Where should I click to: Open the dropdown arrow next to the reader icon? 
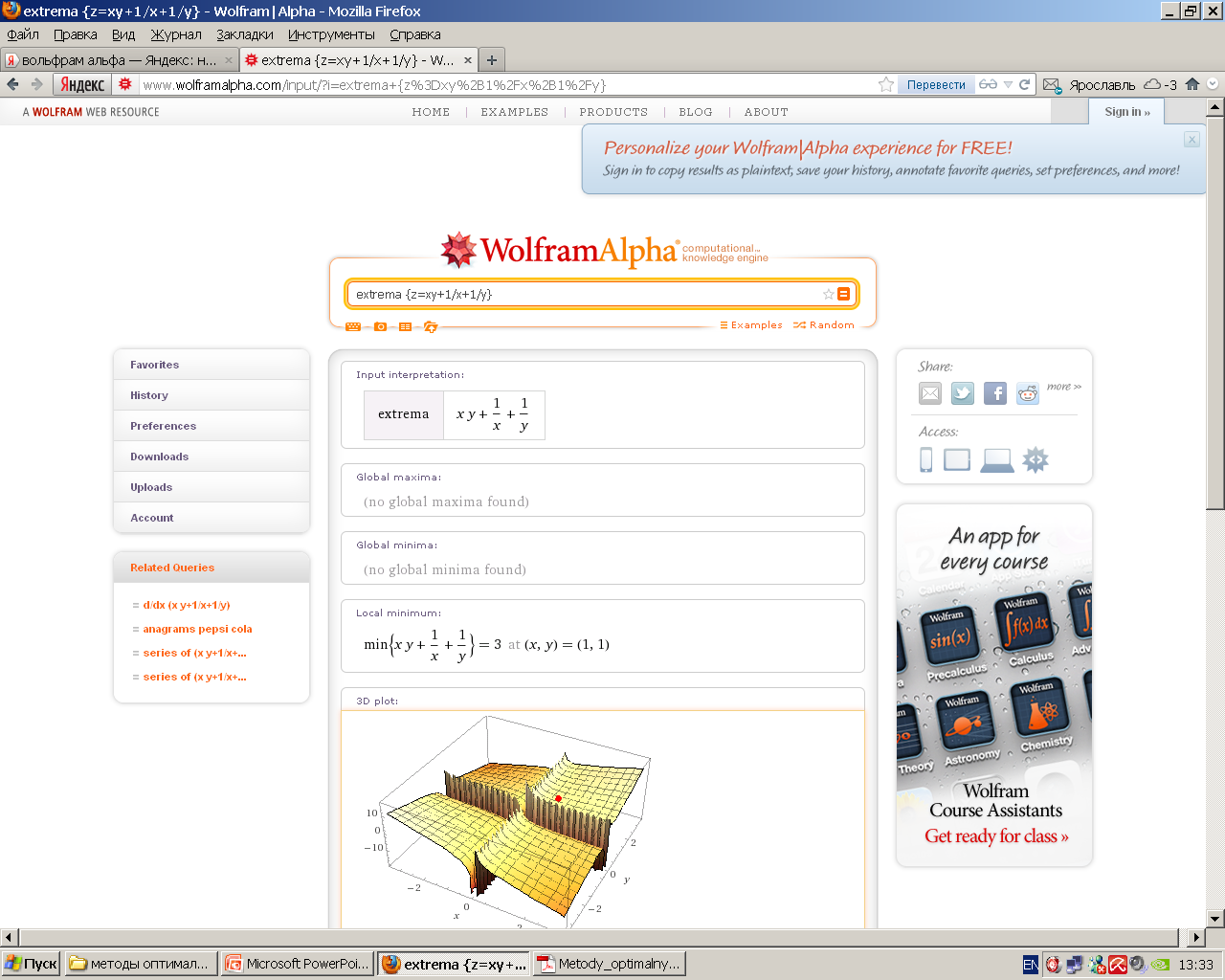(x=1008, y=84)
